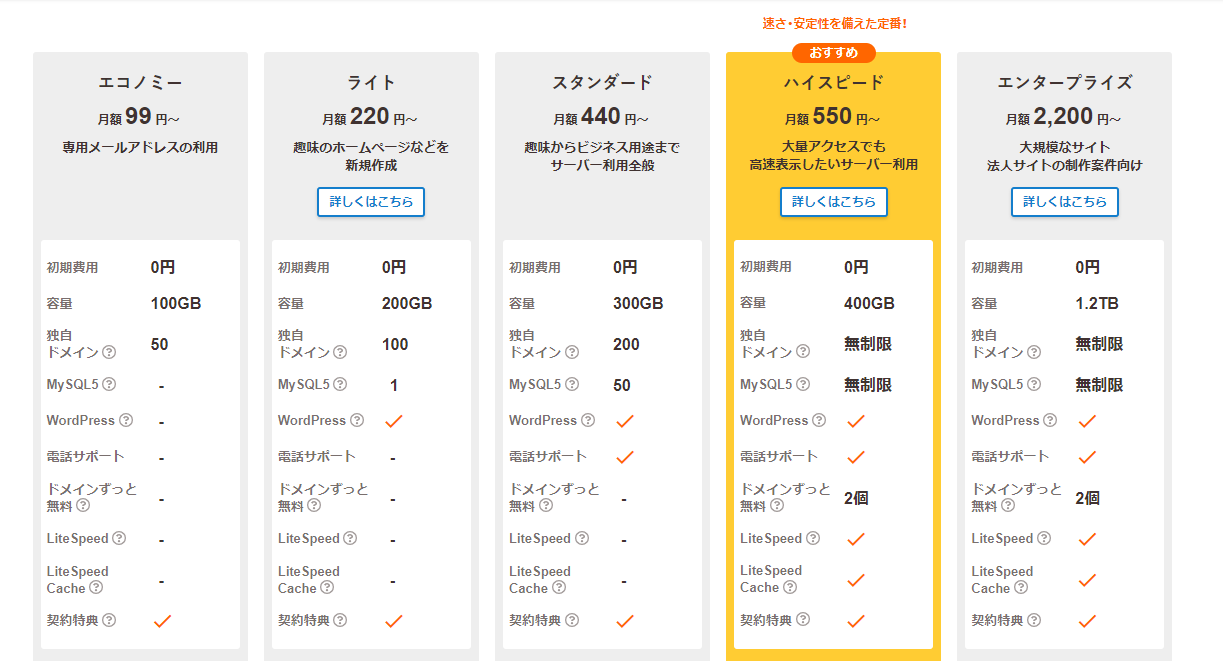Viewport: 1223px width, 661px height.
Task: Click ドメインずっと無料 help icon in エコノミー plan
Action: pos(83,505)
